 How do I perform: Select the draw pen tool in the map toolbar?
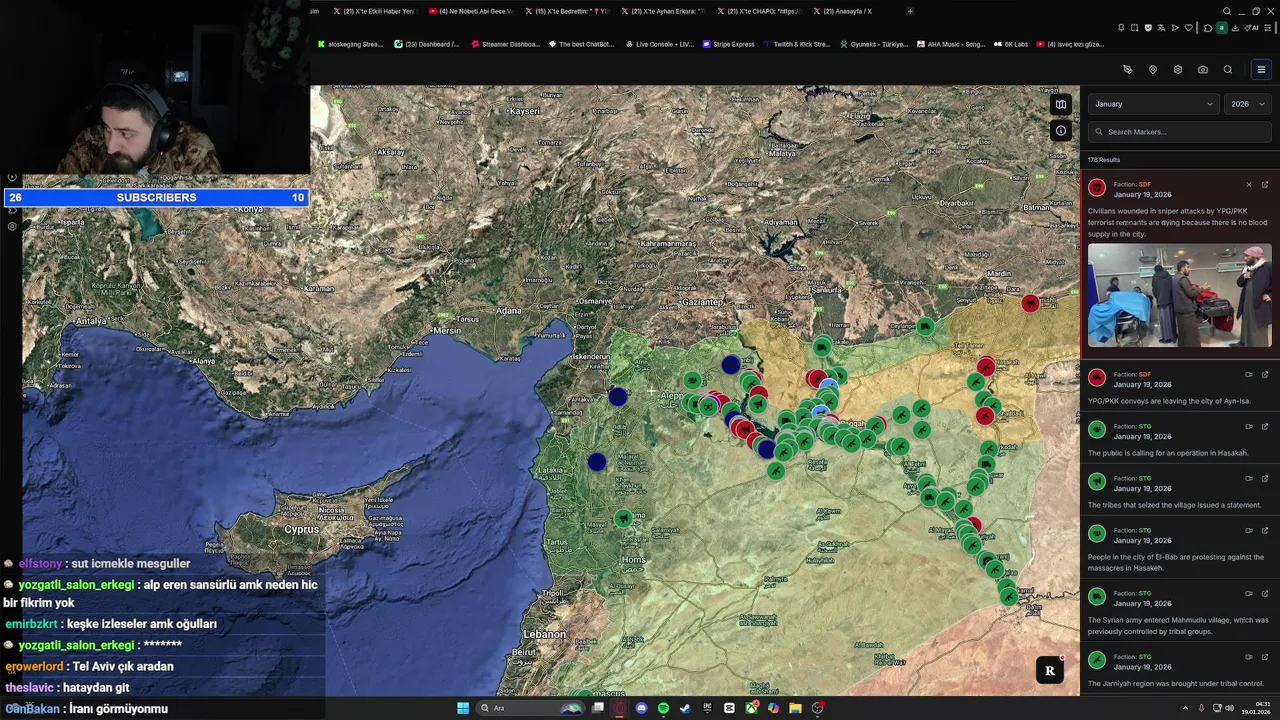pos(1128,70)
